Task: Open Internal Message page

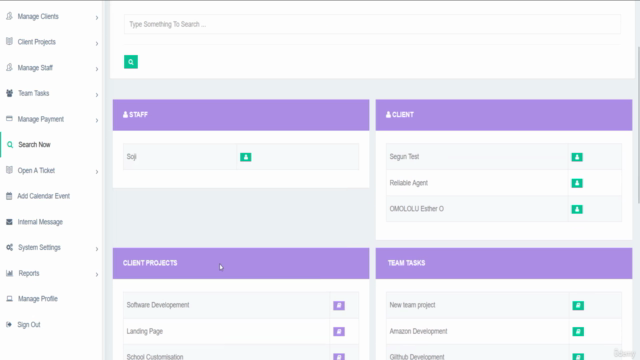Action: 40,222
